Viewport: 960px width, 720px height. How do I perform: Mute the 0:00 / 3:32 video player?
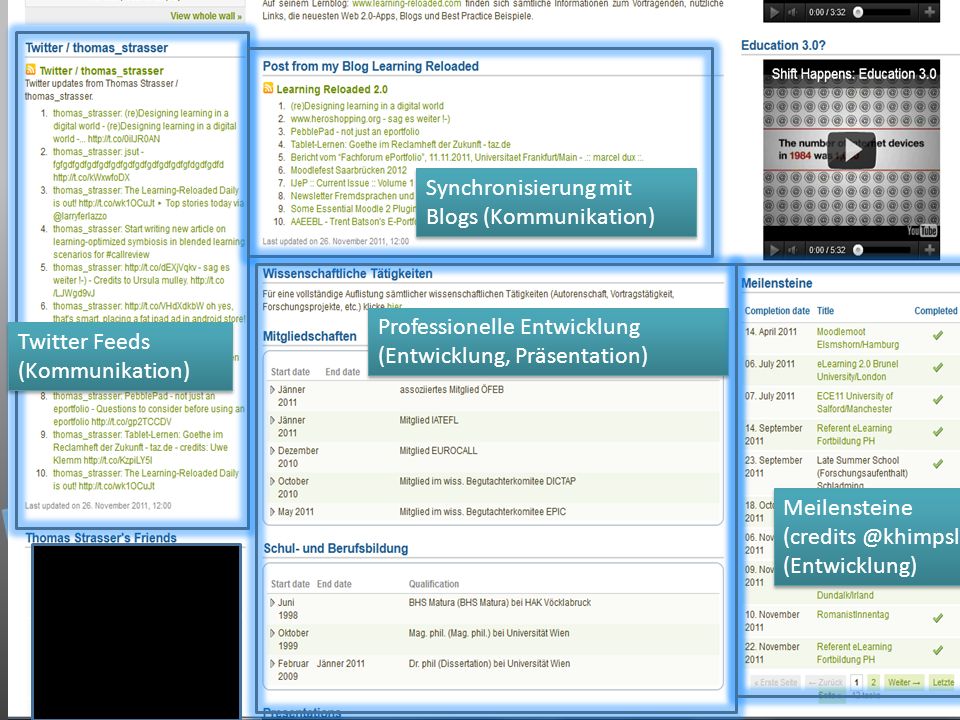click(x=792, y=12)
